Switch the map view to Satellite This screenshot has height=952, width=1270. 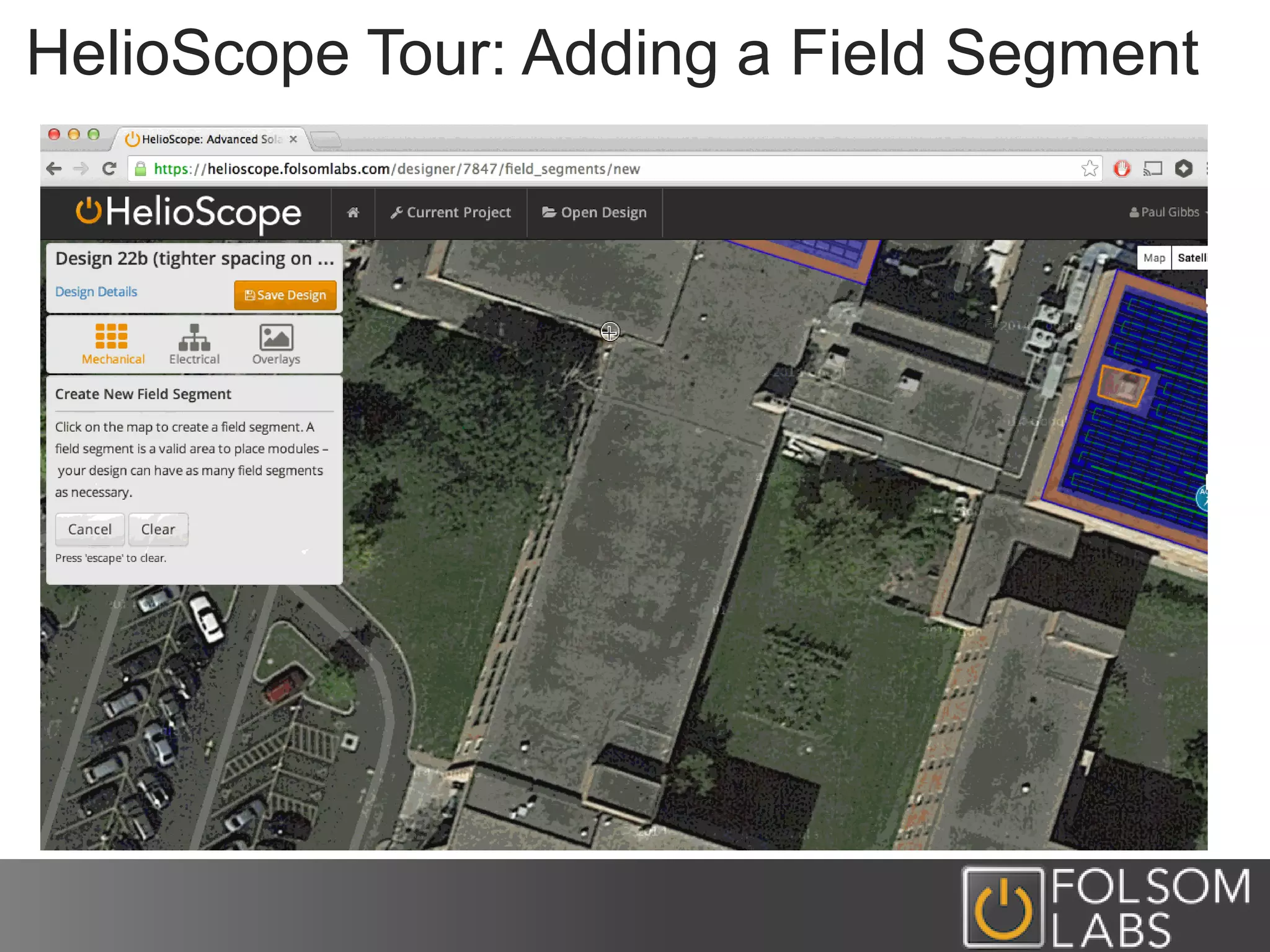coord(1190,258)
